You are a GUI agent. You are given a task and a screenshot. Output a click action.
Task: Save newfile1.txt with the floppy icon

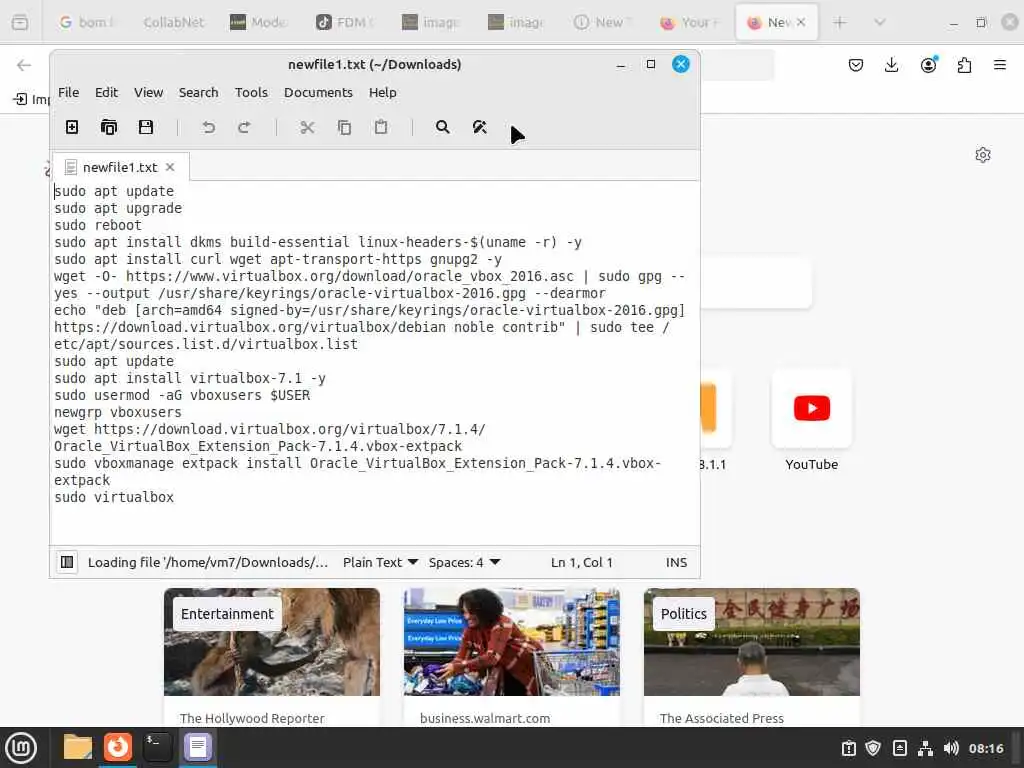[x=146, y=127]
